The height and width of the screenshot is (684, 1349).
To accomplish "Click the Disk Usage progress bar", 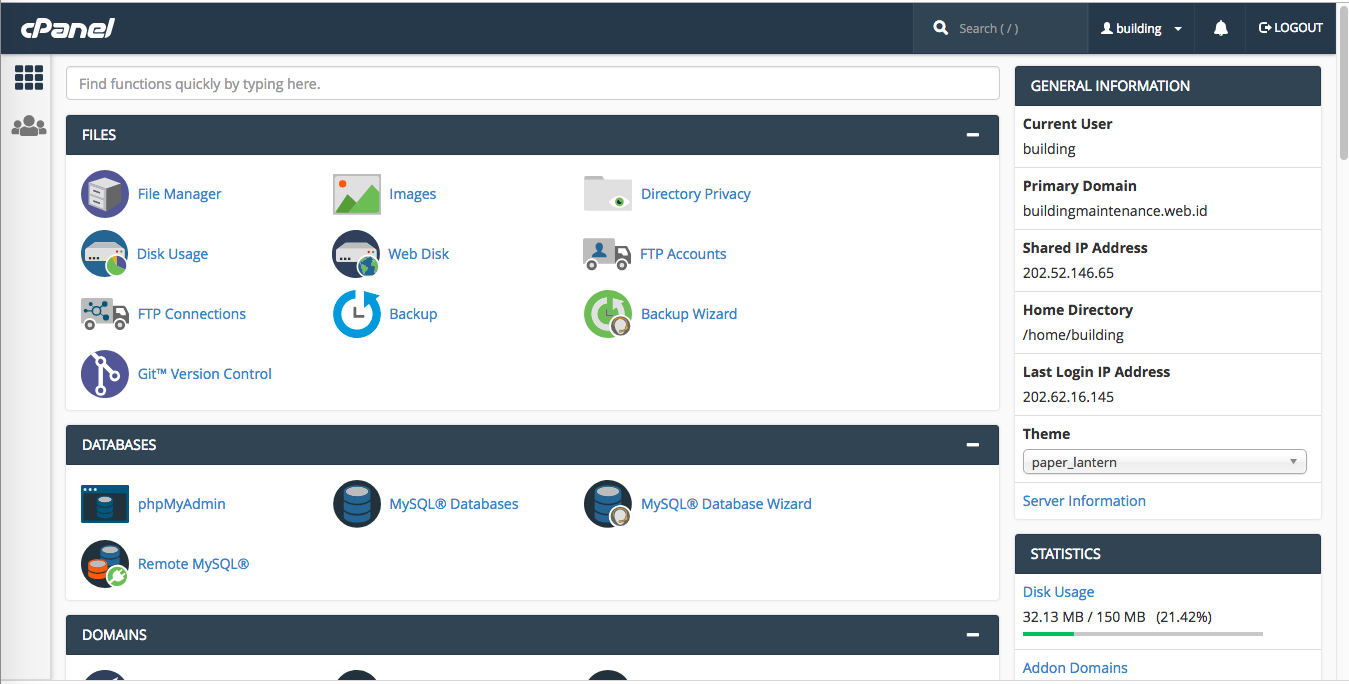I will click(x=1142, y=634).
